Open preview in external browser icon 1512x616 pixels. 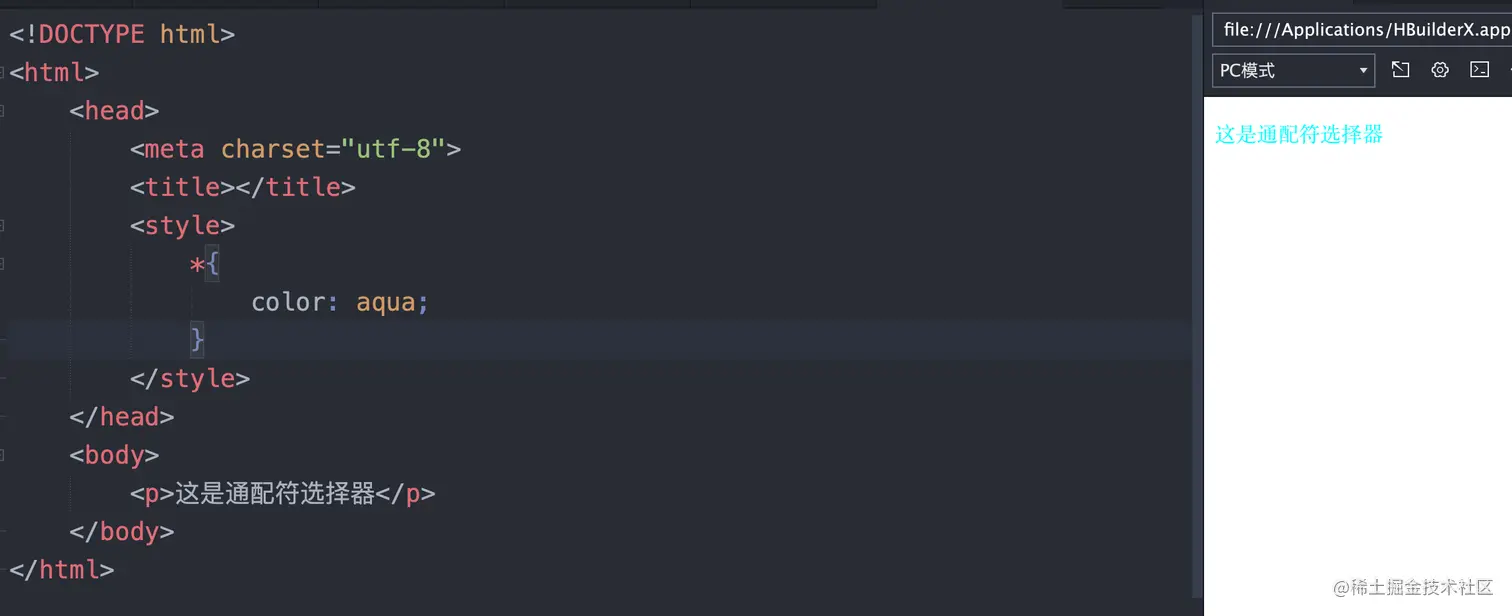pyautogui.click(x=1401, y=70)
